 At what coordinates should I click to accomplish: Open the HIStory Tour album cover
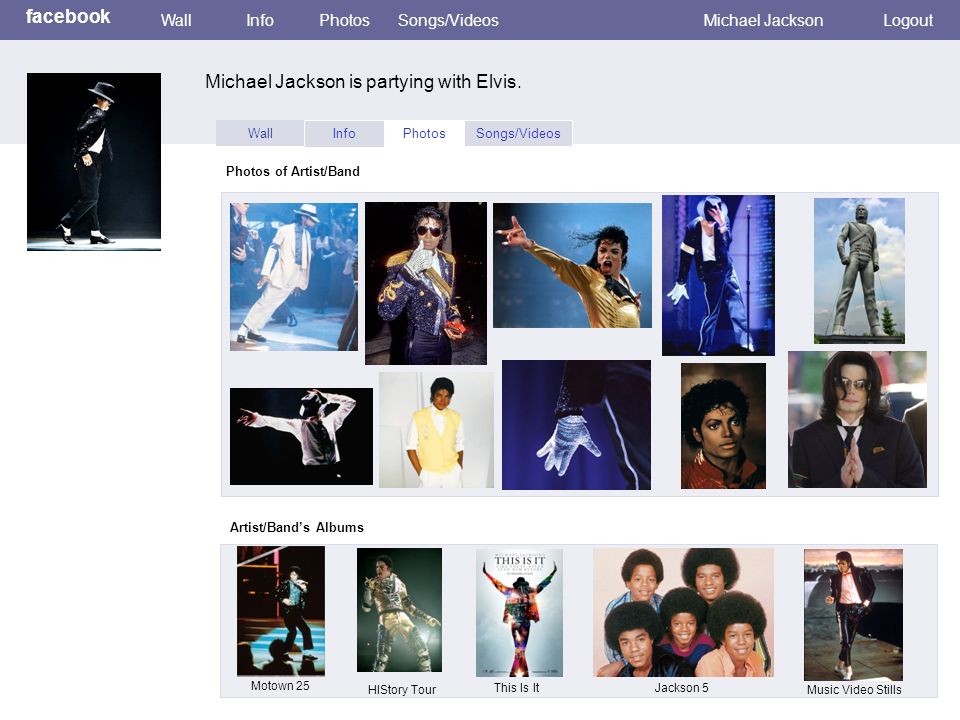point(399,610)
